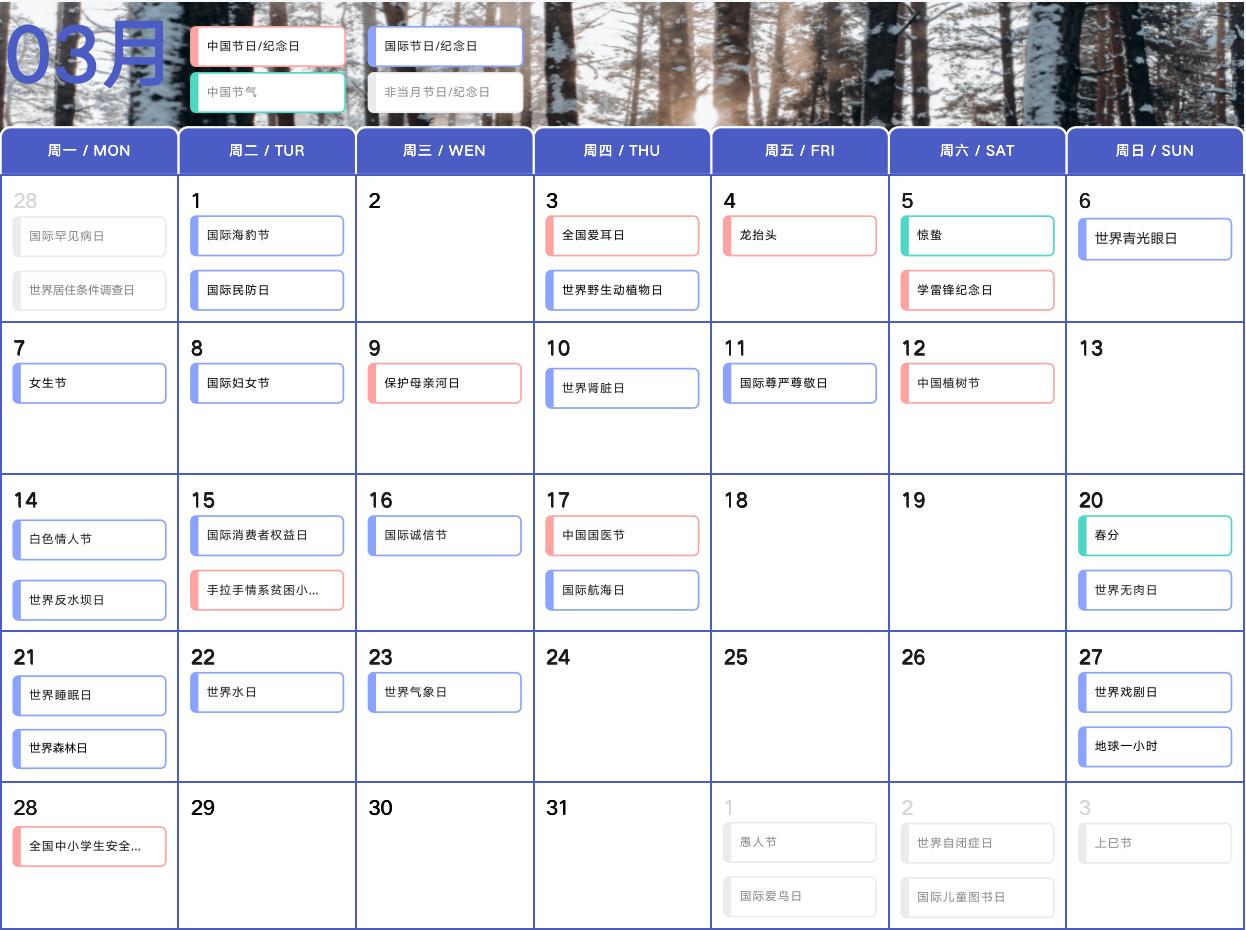1246x930 pixels.
Task: Click the 周日 / SUN column header
Action: [1155, 151]
